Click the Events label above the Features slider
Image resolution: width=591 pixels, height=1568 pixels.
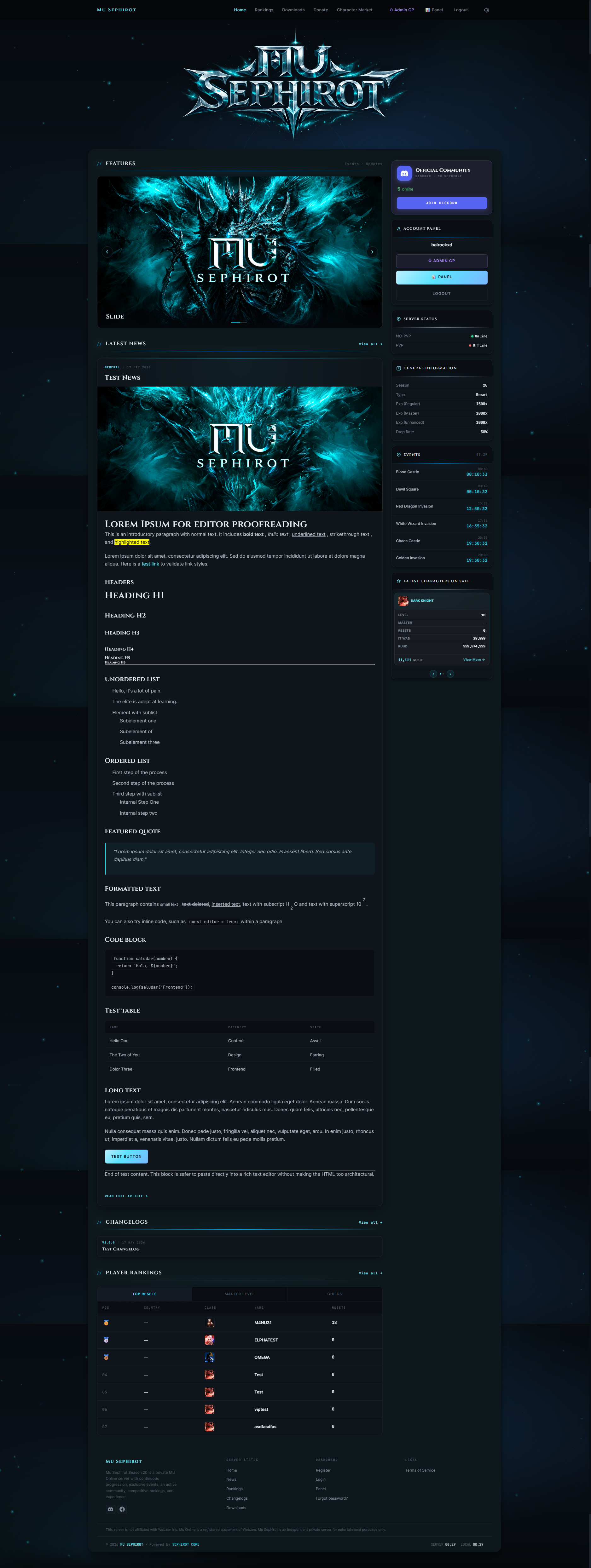point(351,164)
